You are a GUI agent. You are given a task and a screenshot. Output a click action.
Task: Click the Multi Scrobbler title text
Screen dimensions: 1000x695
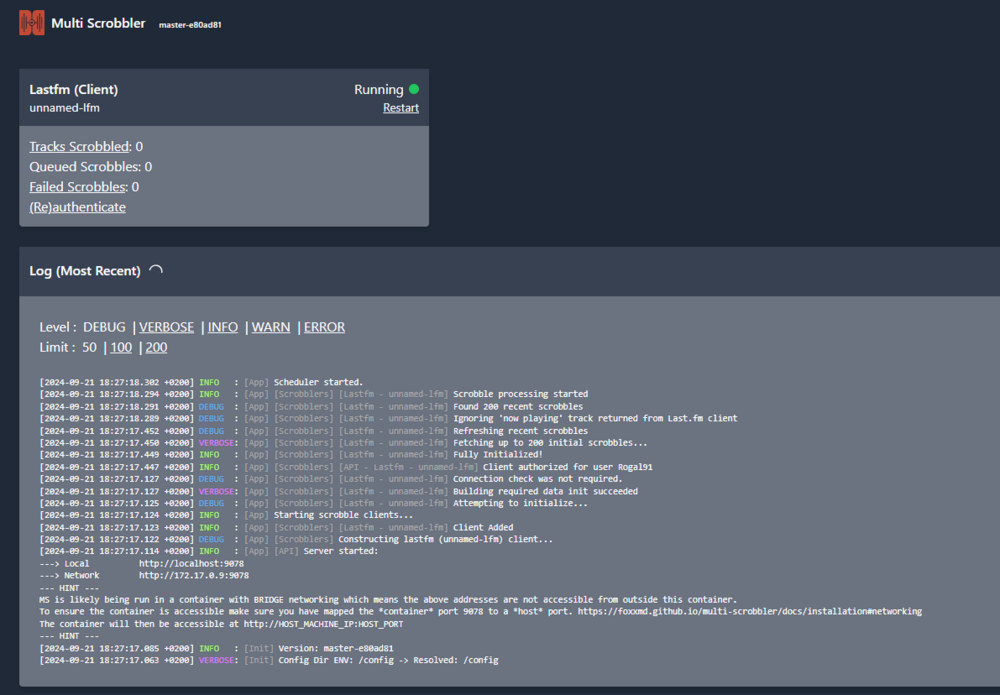[98, 24]
